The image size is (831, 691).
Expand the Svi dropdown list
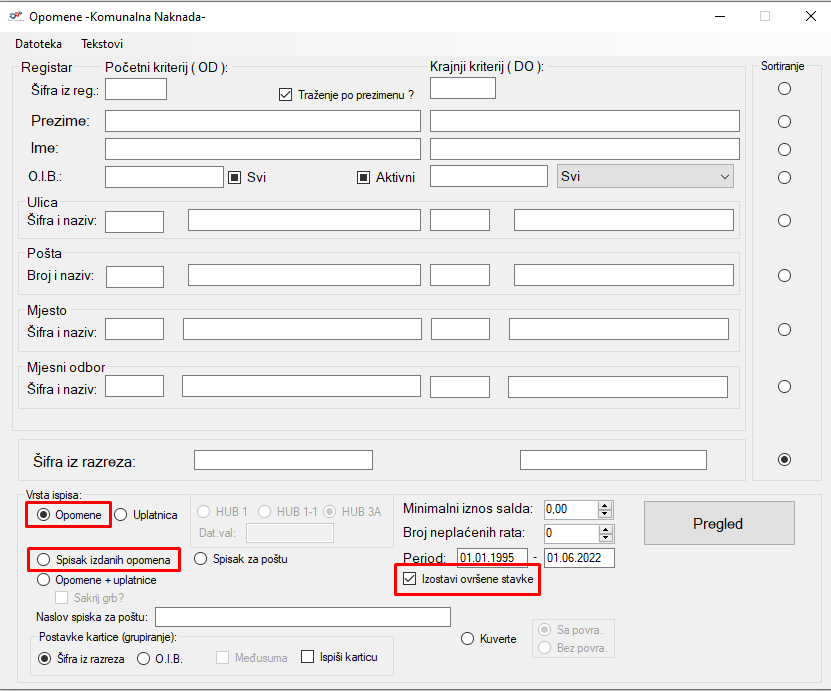coord(724,177)
